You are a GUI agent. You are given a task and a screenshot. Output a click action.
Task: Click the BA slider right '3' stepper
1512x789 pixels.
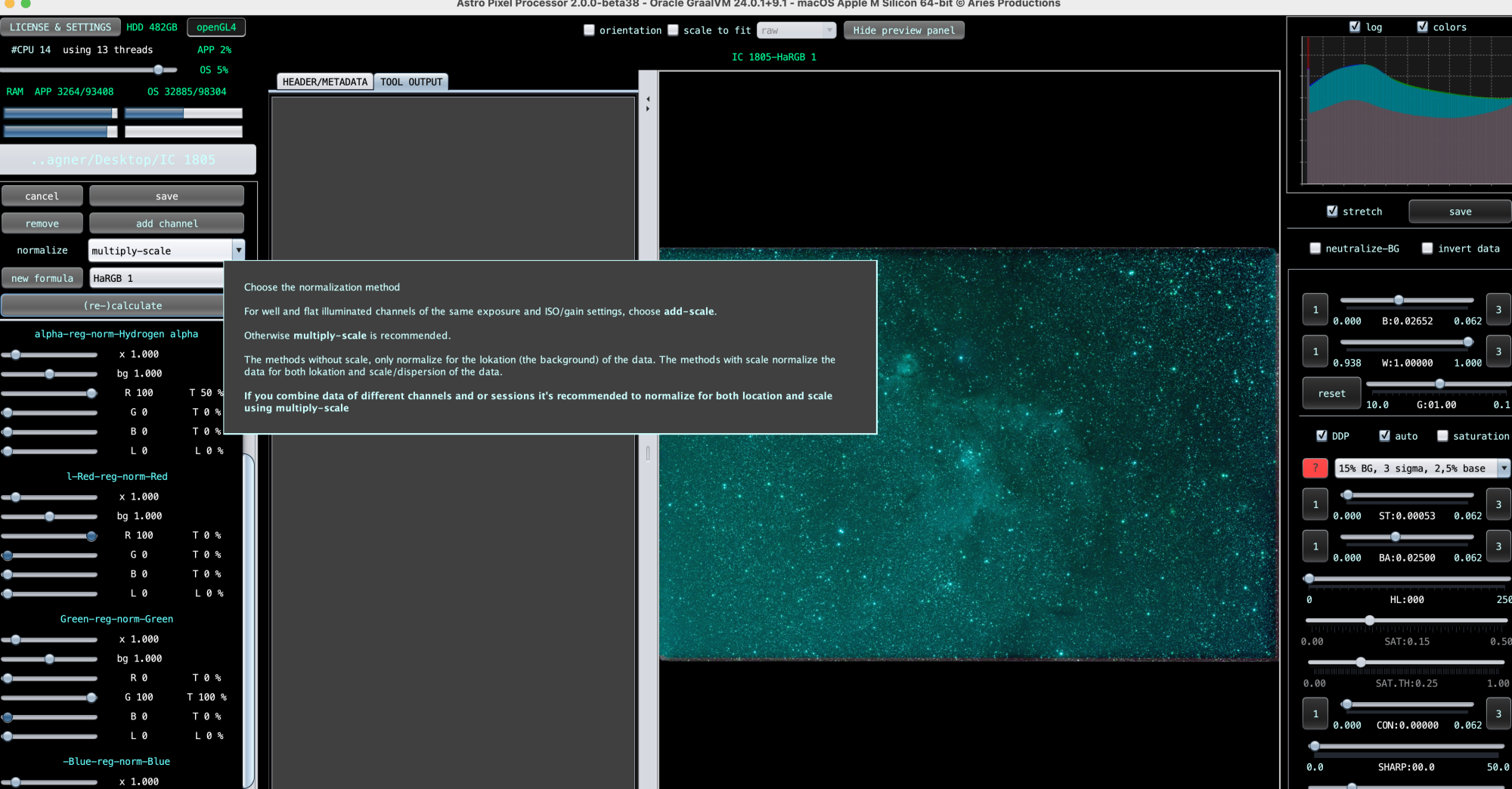(x=1498, y=546)
